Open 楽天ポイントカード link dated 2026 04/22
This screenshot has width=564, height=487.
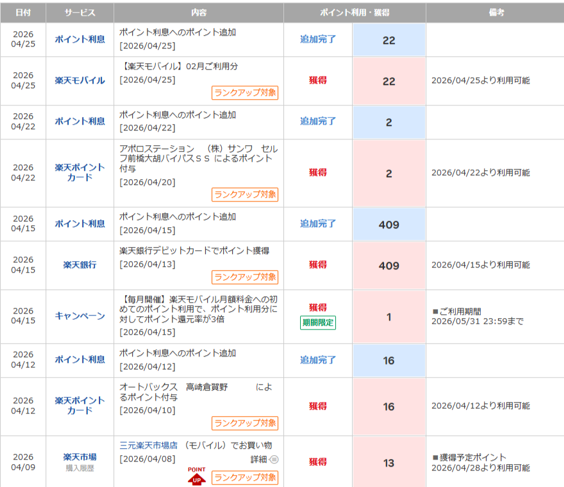point(80,172)
